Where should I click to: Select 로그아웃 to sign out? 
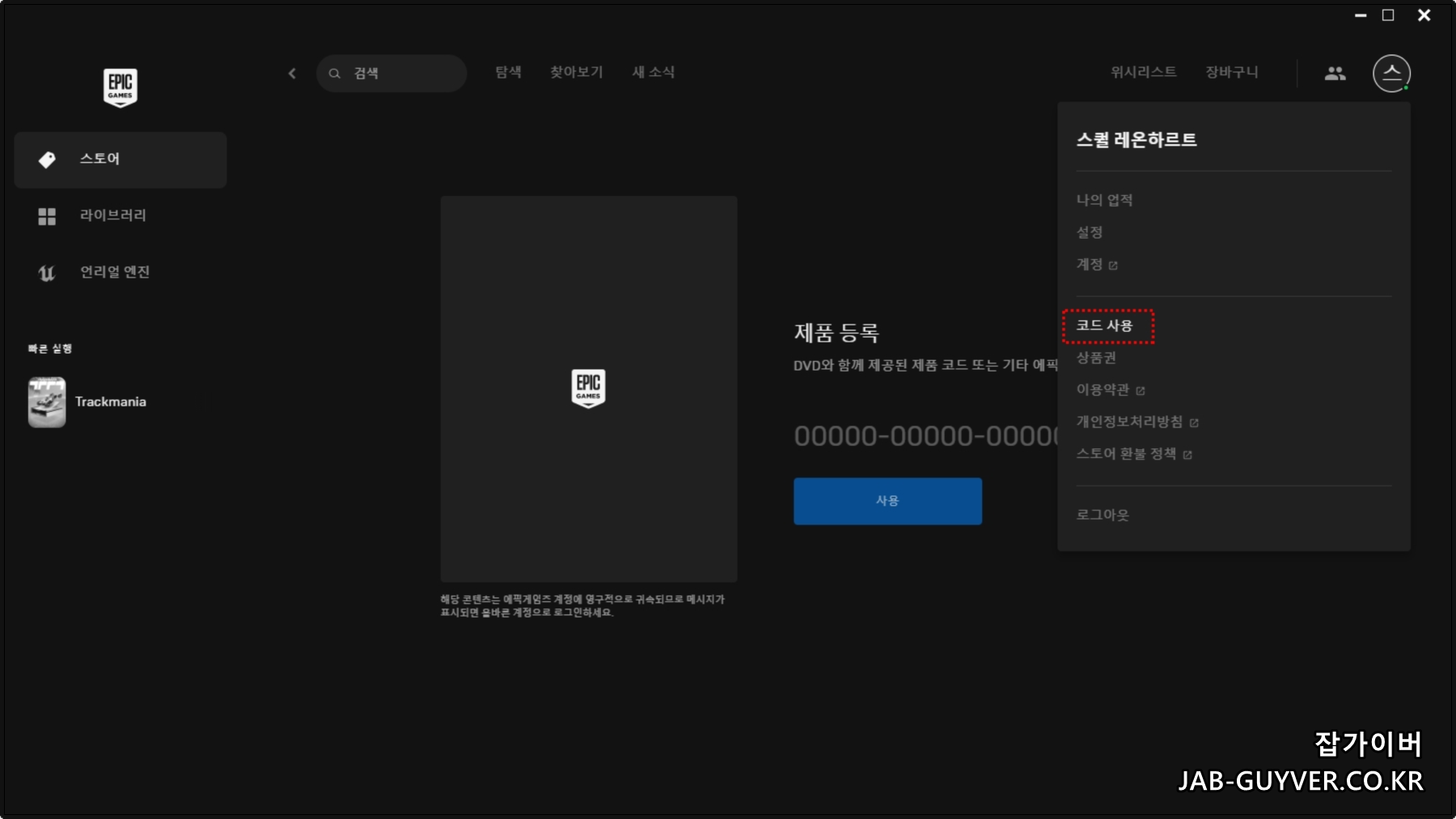[1103, 515]
